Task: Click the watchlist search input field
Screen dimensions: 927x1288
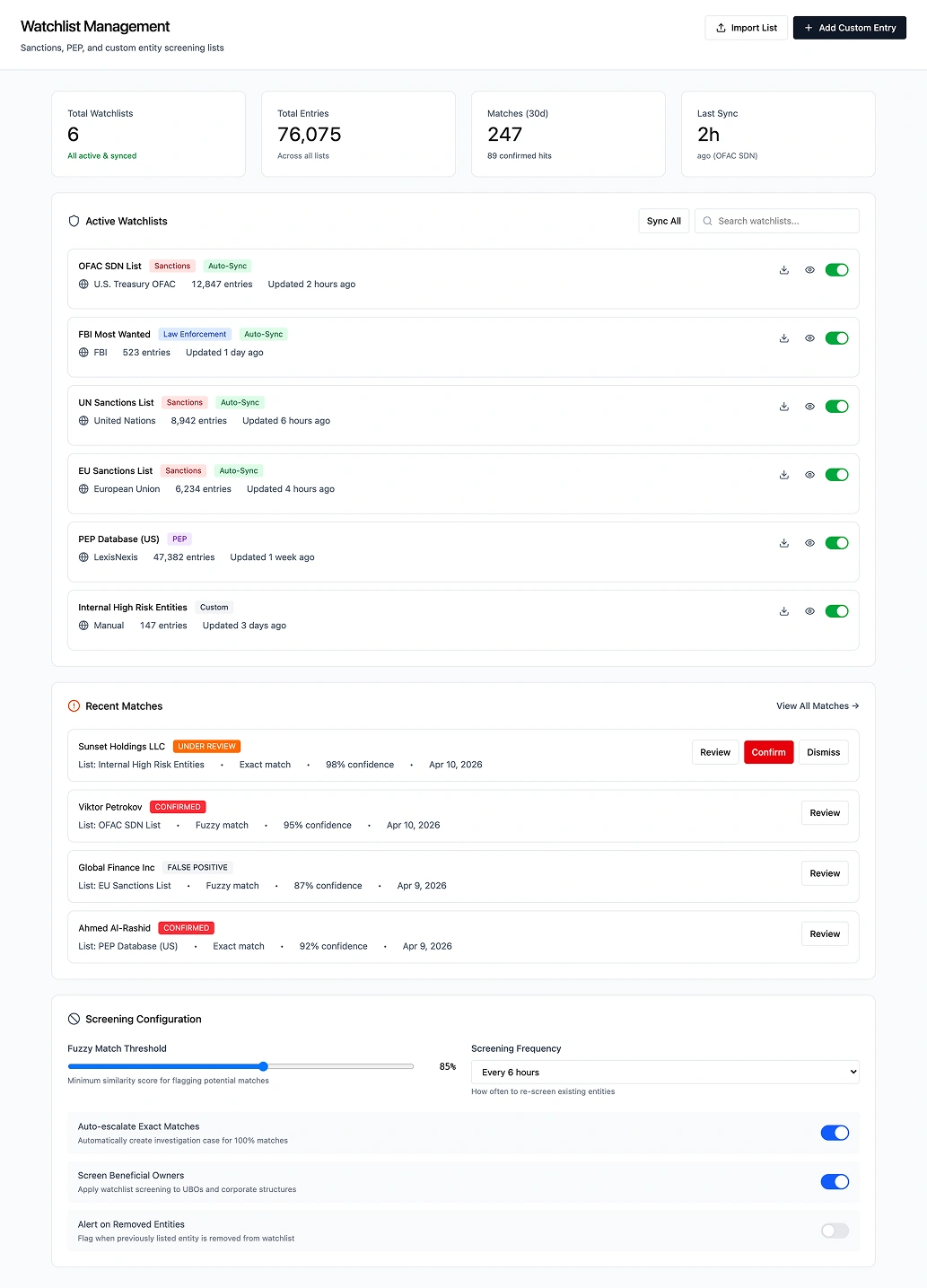Action: pos(776,221)
